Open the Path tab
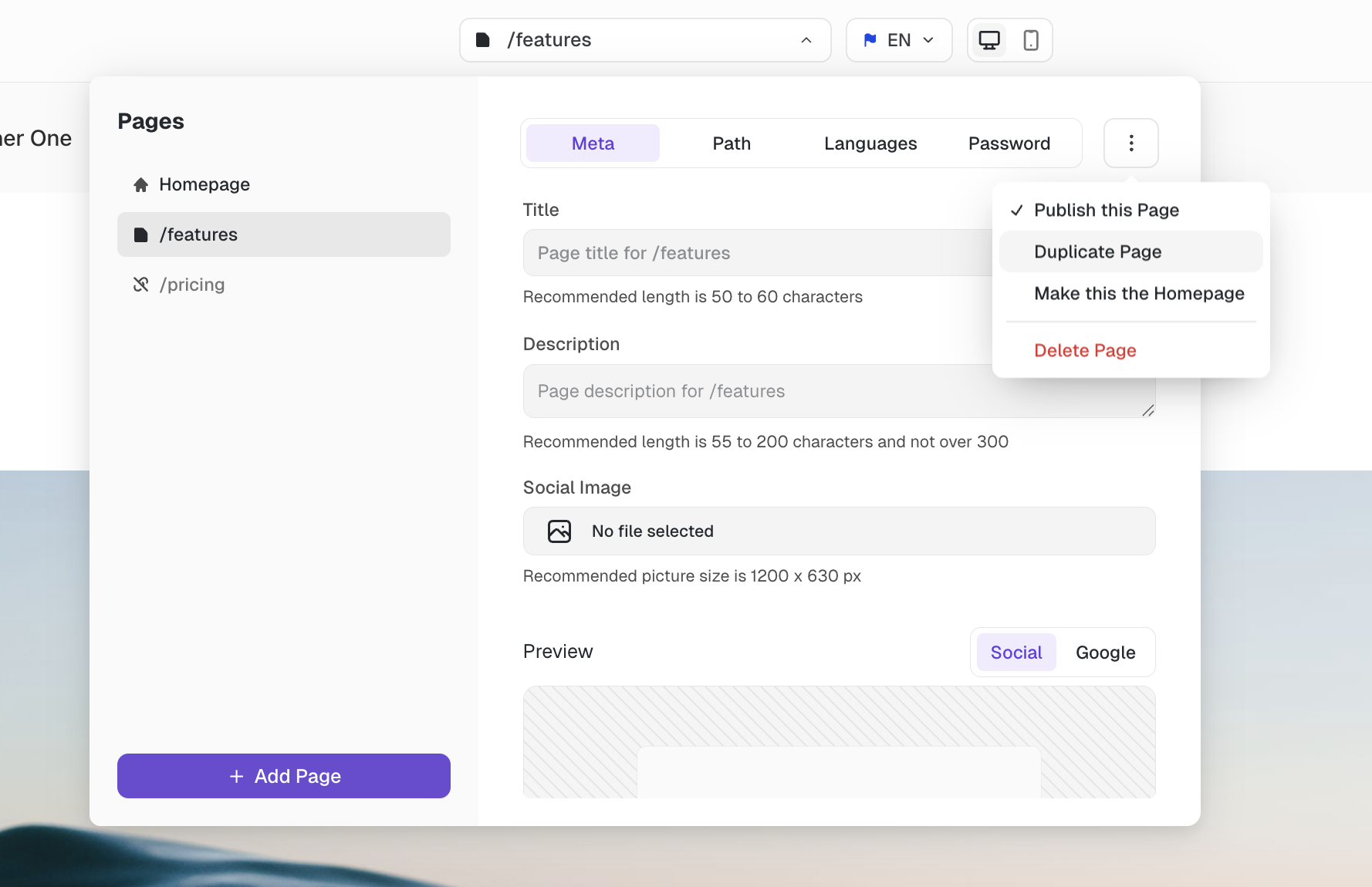Screen dimensions: 1372x887 click(x=731, y=143)
